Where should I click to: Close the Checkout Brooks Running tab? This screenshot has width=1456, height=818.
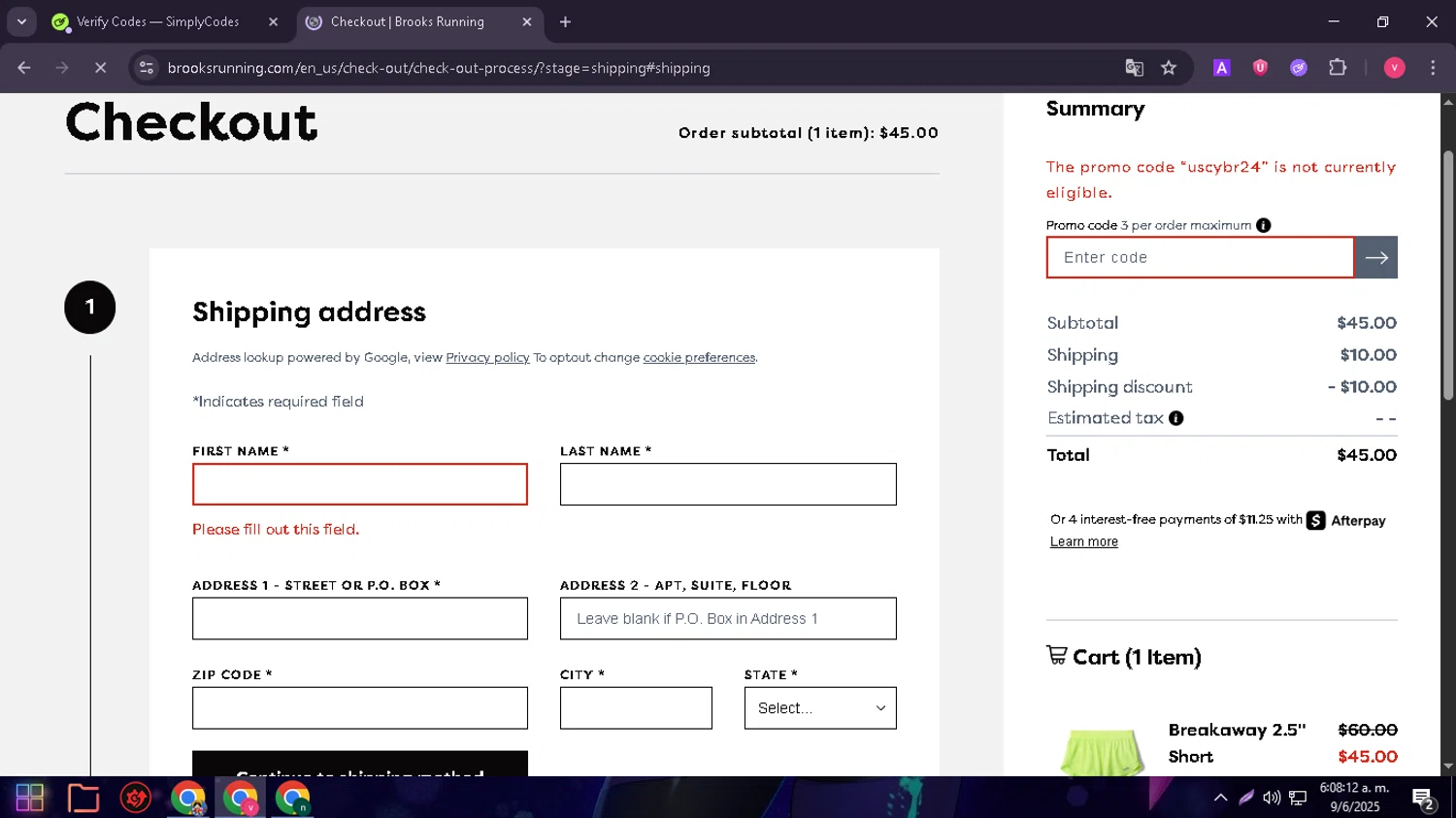[x=527, y=21]
